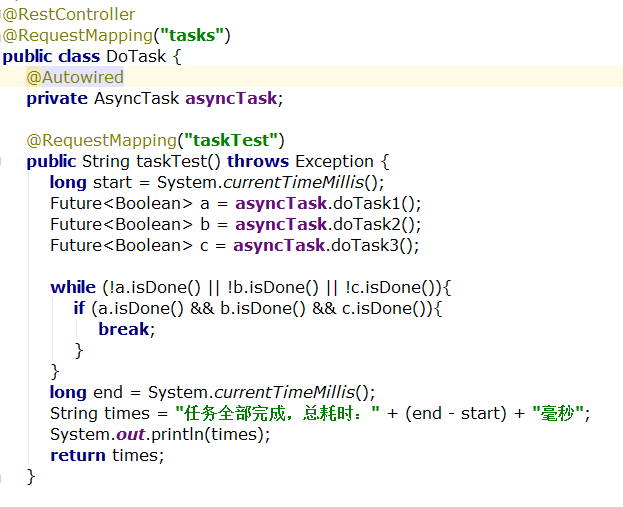Image resolution: width=623 pixels, height=507 pixels.
Task: Click end in the 'long end' declaration
Action: 108,393
